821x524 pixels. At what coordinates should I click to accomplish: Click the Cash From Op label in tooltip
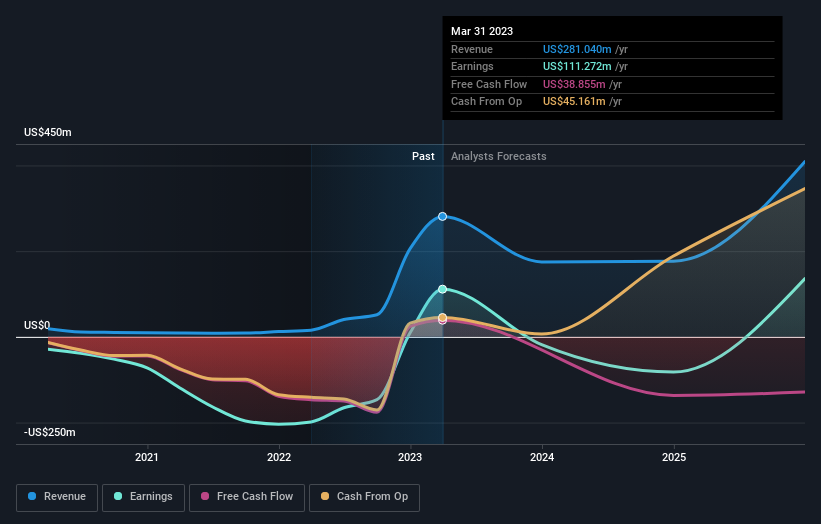point(486,102)
